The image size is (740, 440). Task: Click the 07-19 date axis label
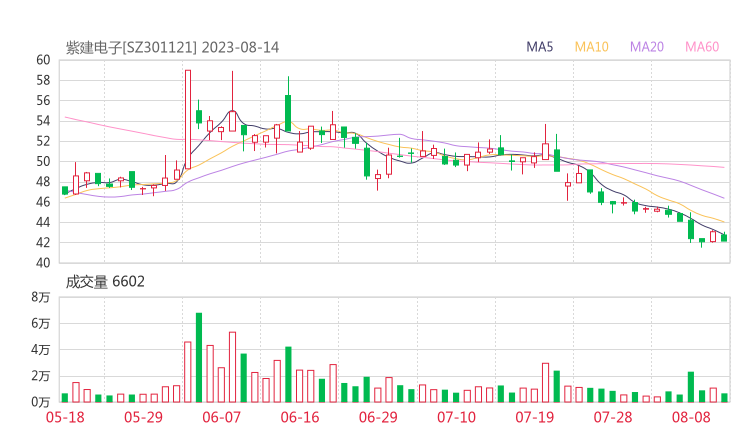tap(534, 417)
